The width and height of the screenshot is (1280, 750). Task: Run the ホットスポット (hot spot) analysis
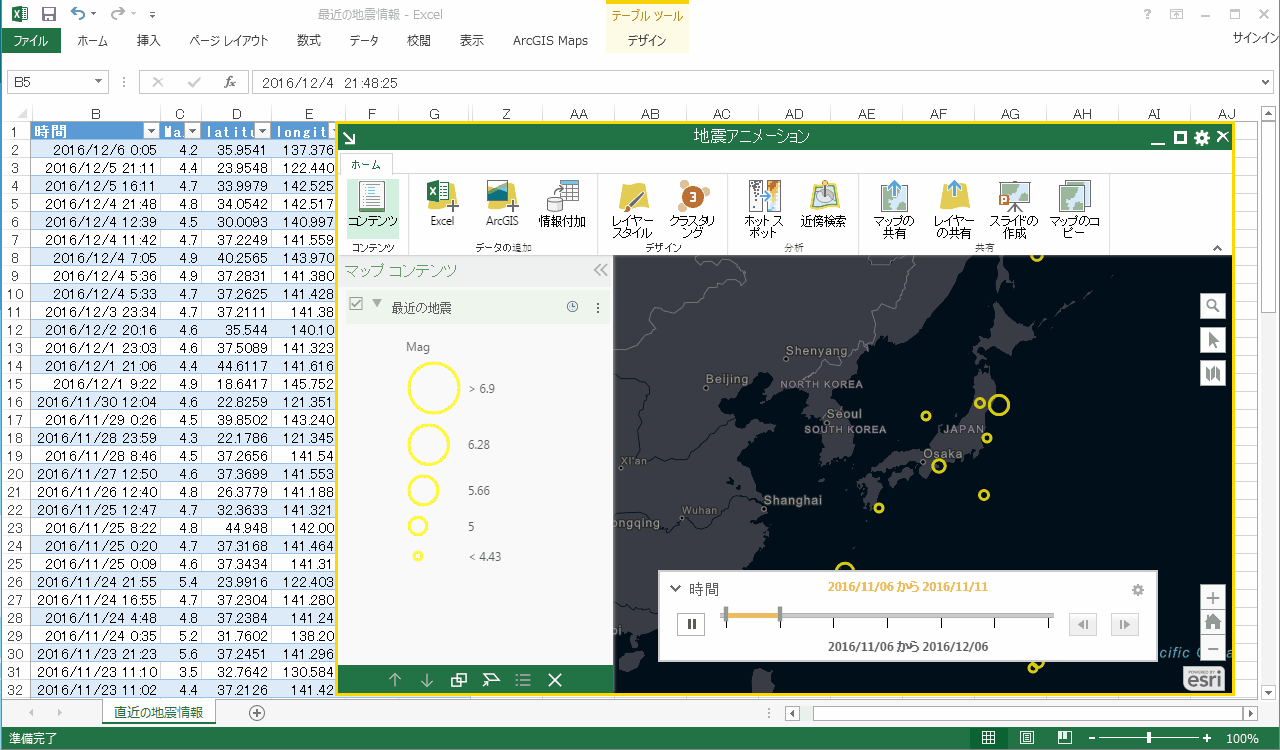pos(763,211)
